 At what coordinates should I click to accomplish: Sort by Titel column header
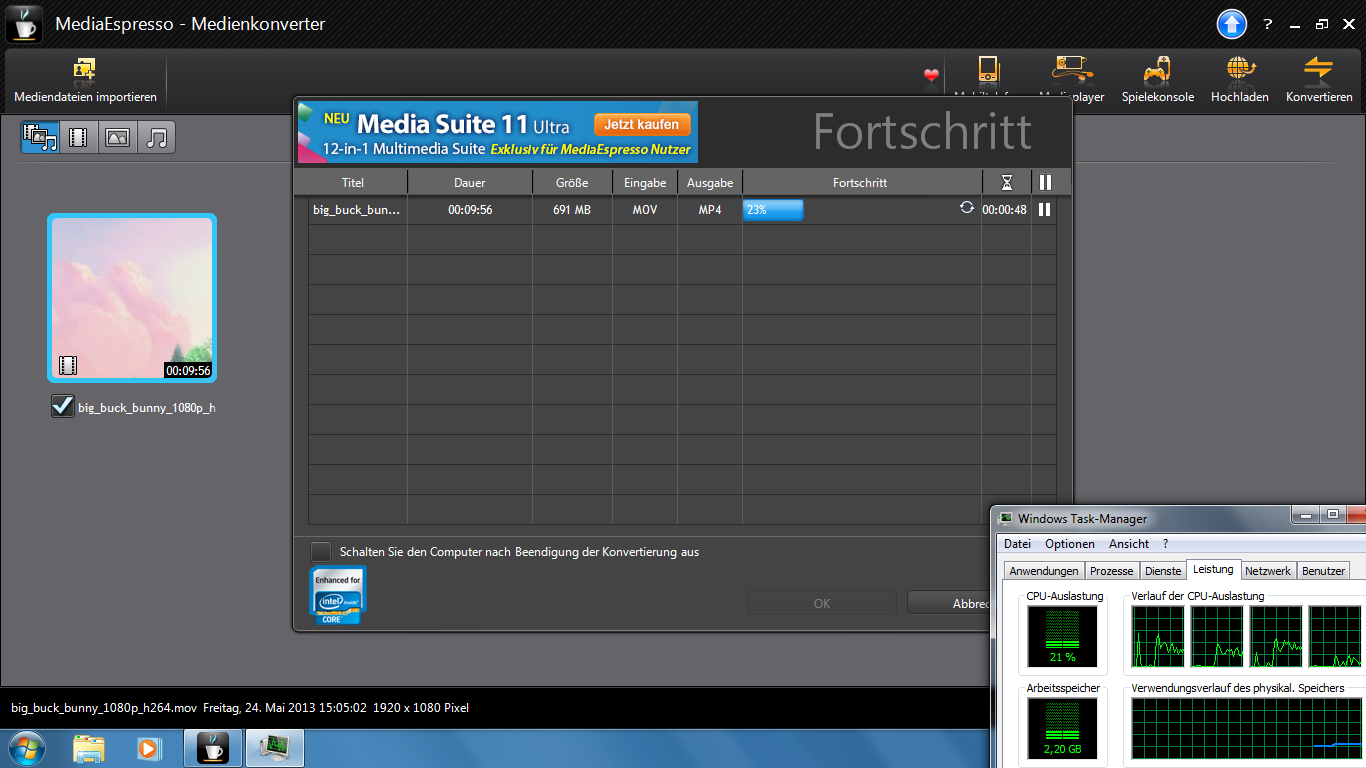coord(353,182)
